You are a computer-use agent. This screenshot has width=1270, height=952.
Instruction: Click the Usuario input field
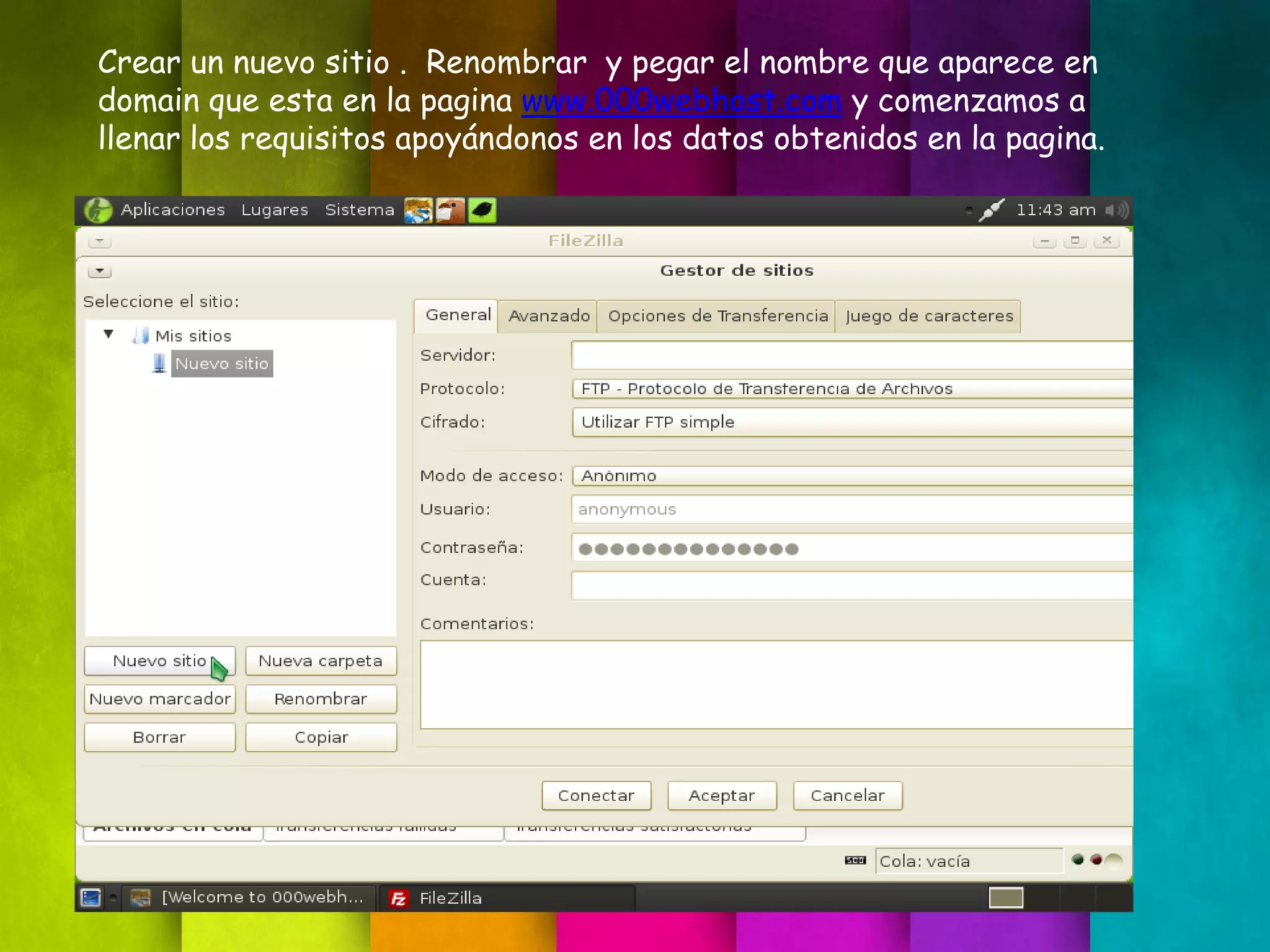852,509
